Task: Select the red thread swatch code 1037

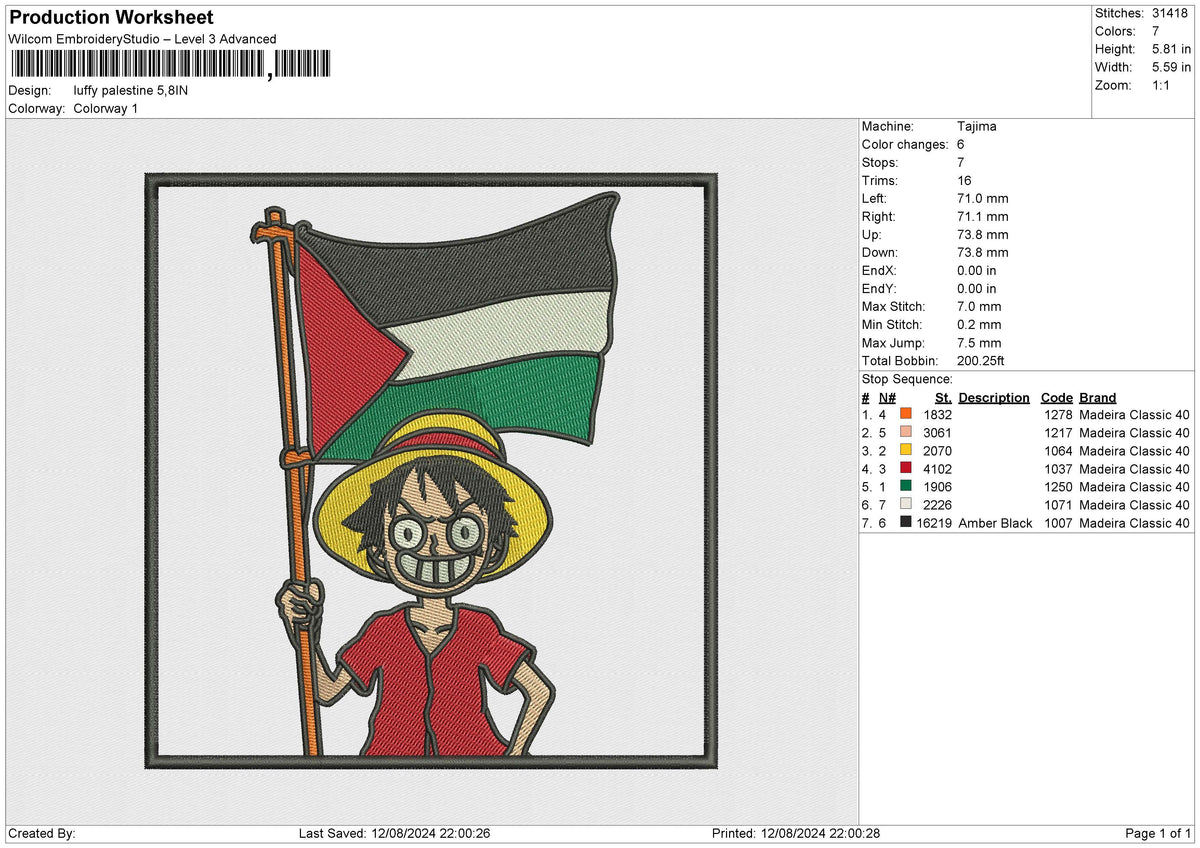Action: 904,468
